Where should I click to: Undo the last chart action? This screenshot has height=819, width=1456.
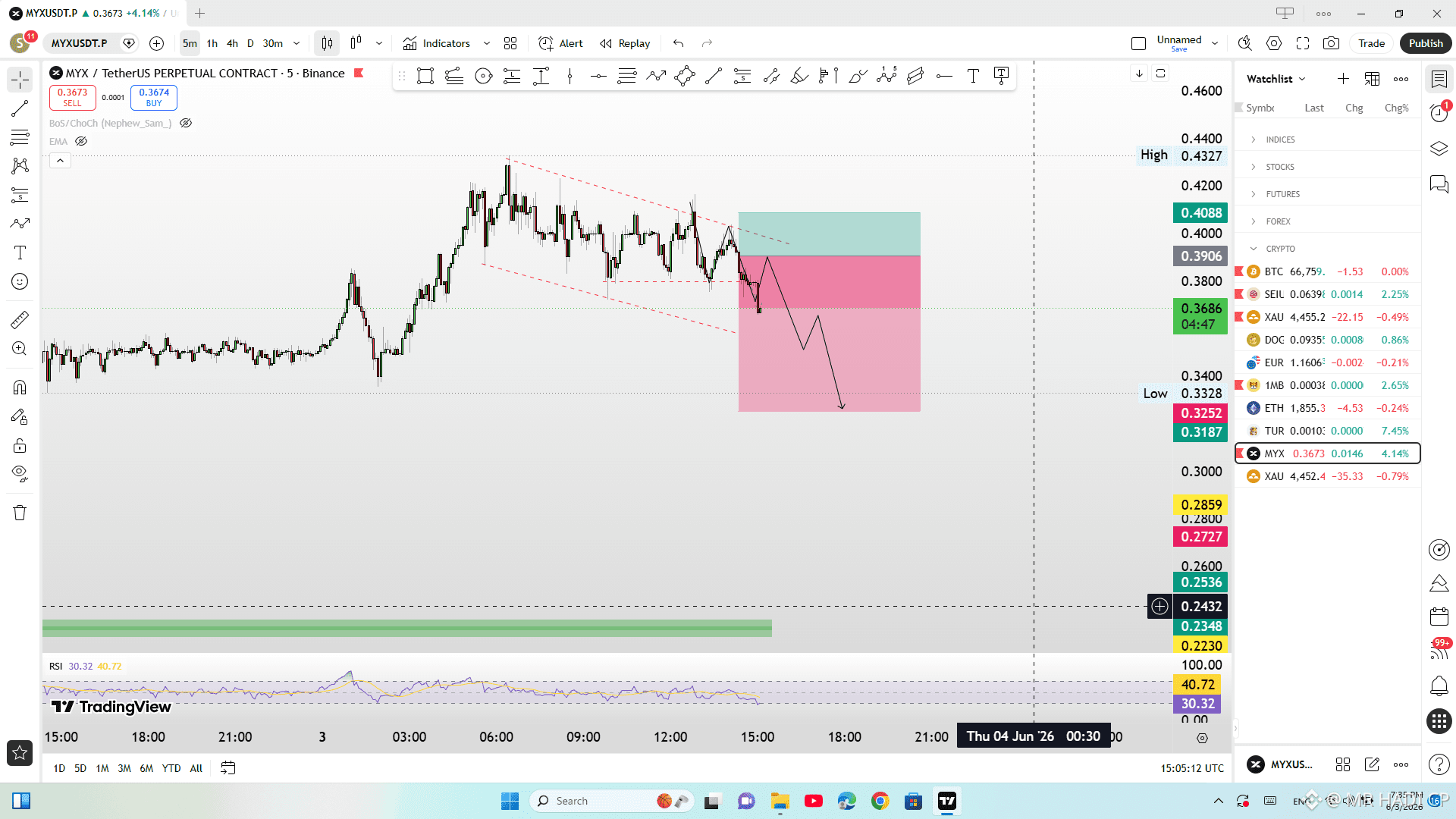[x=678, y=43]
